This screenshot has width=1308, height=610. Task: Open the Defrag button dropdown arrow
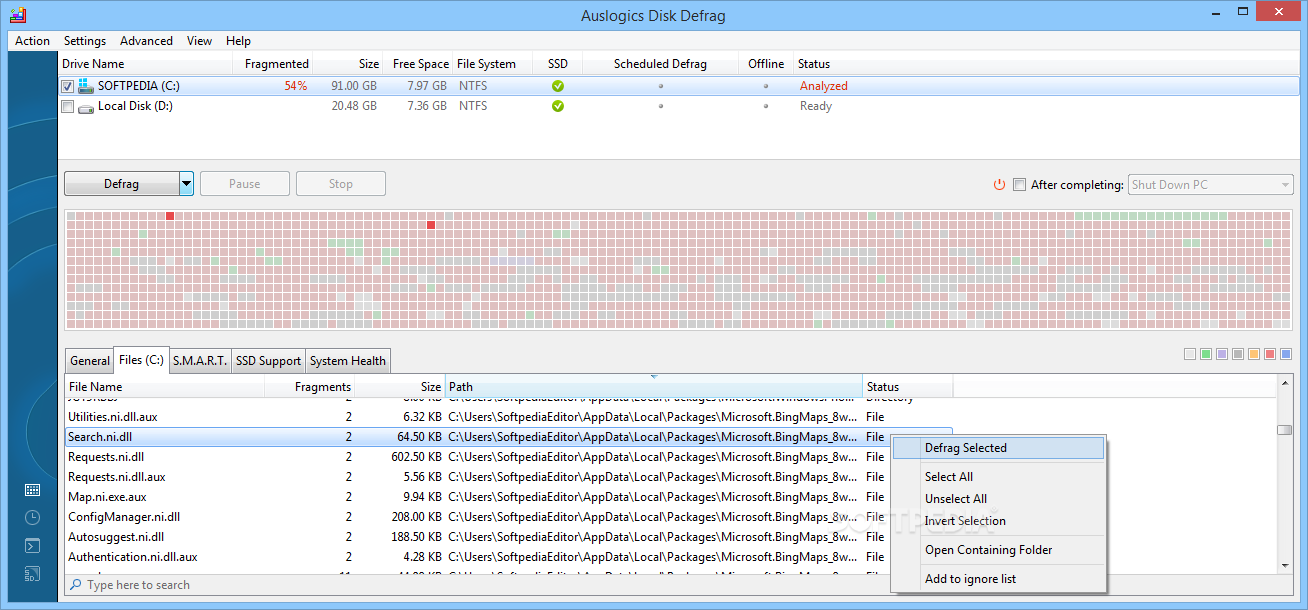tap(186, 184)
